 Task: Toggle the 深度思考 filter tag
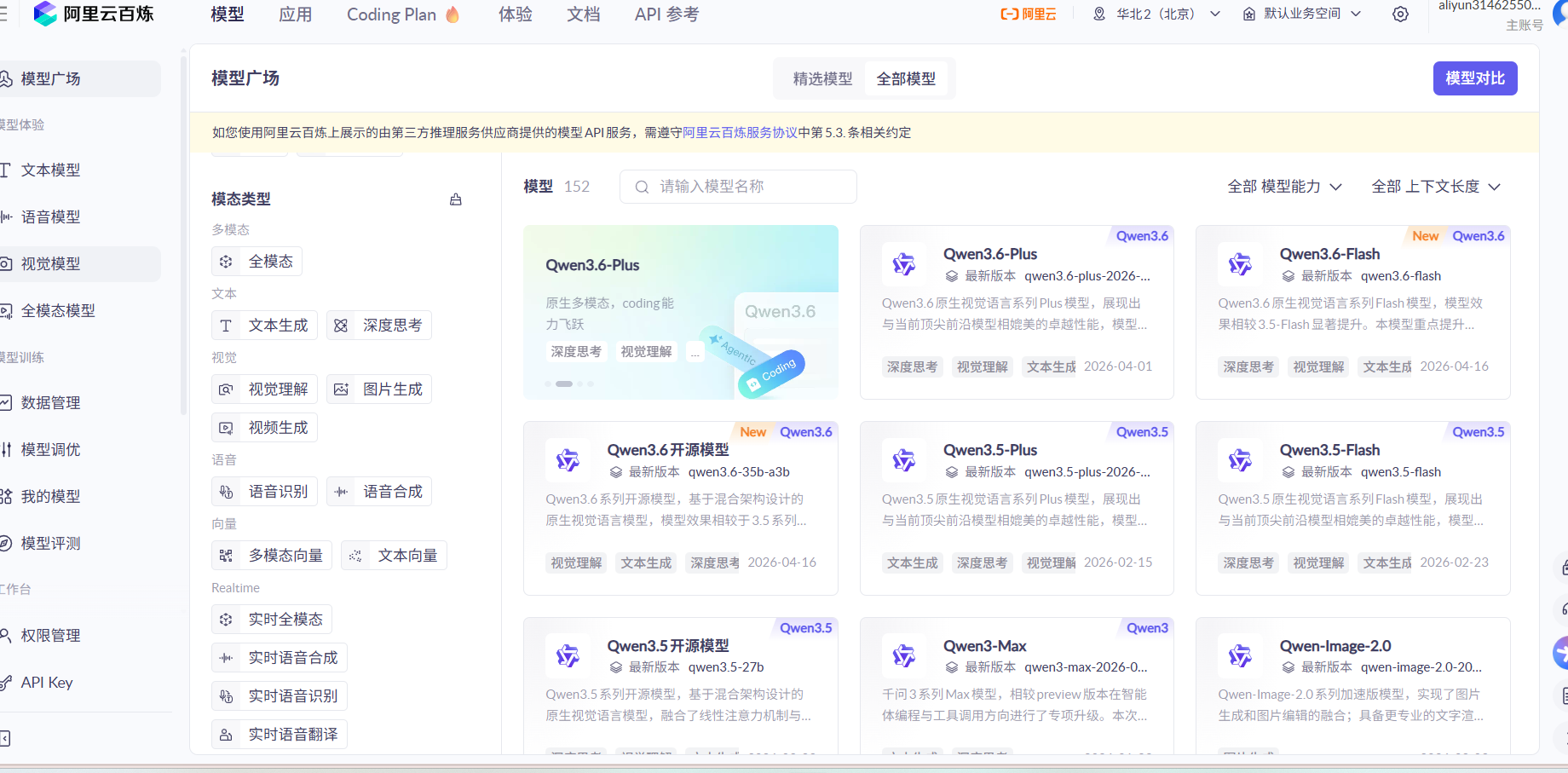[x=378, y=326]
